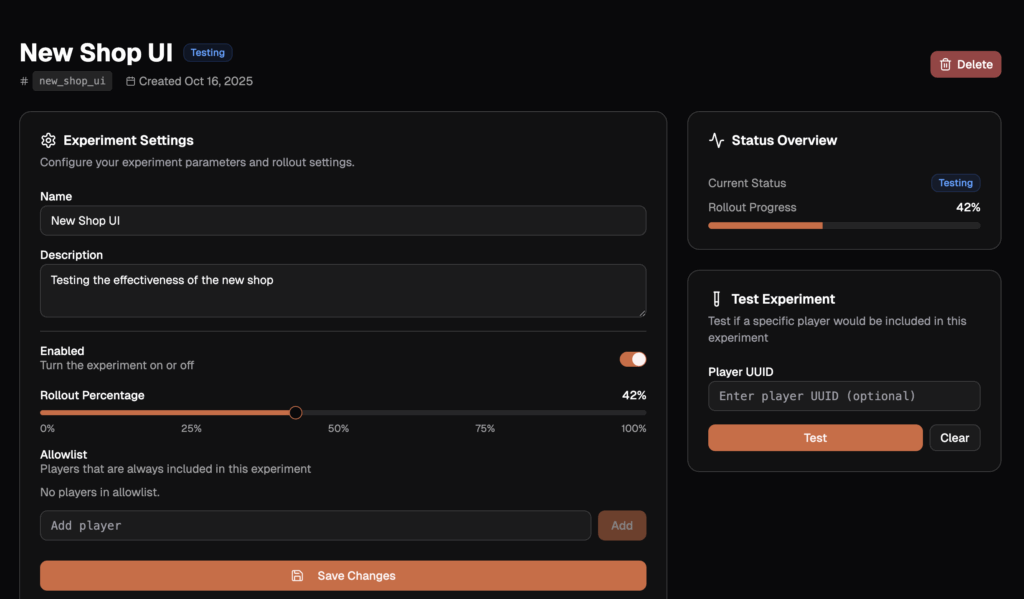The width and height of the screenshot is (1024, 599).
Task: Toggle the Enabled experiment switch off
Action: pos(632,359)
